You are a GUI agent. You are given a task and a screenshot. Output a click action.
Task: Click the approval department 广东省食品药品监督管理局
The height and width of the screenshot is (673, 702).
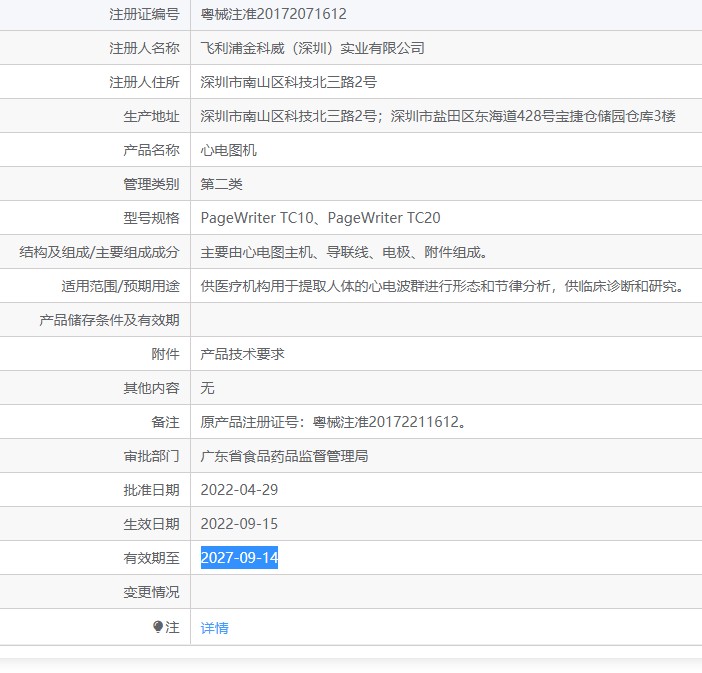pyautogui.click(x=284, y=456)
